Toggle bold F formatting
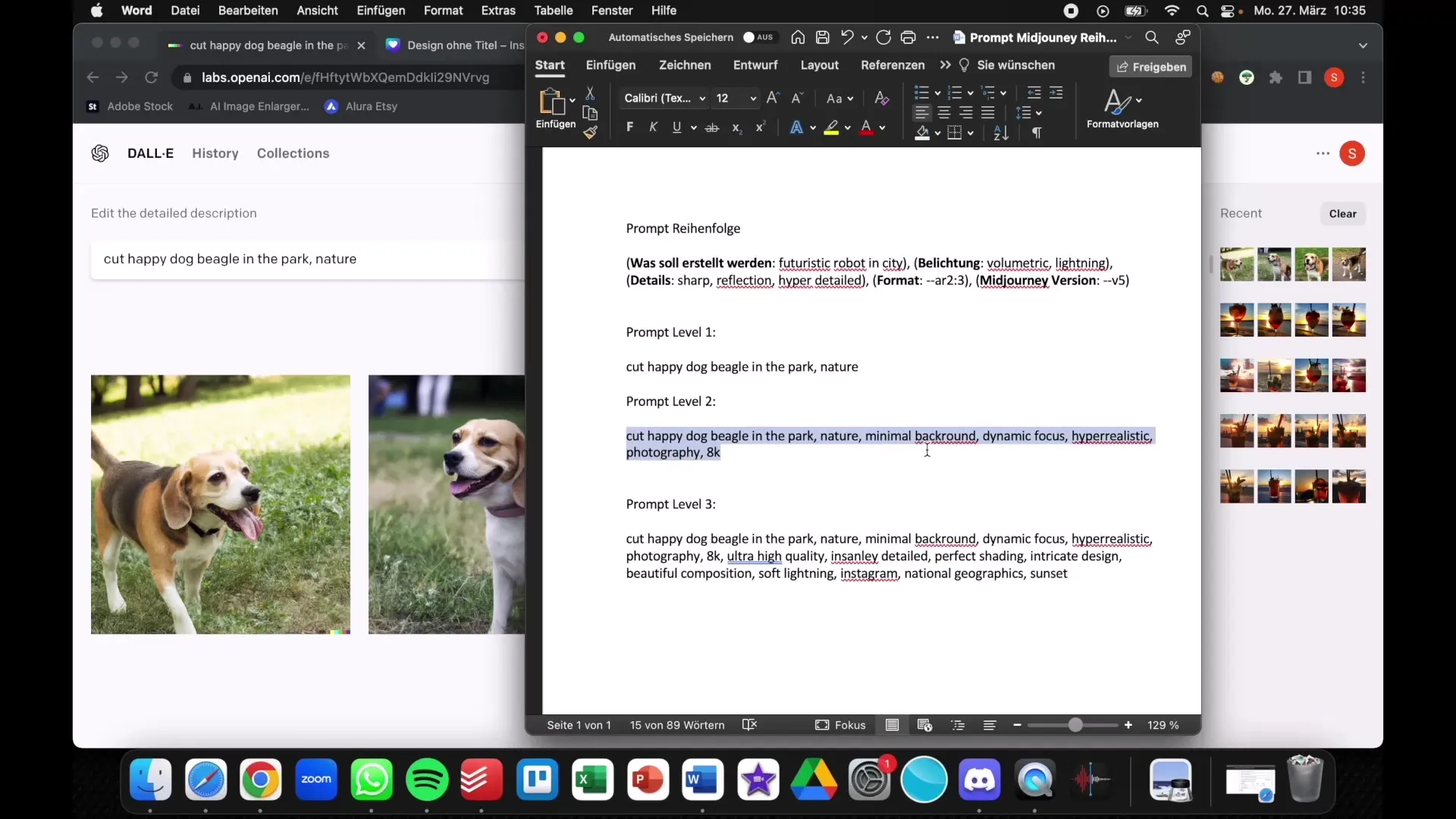 coord(629,127)
